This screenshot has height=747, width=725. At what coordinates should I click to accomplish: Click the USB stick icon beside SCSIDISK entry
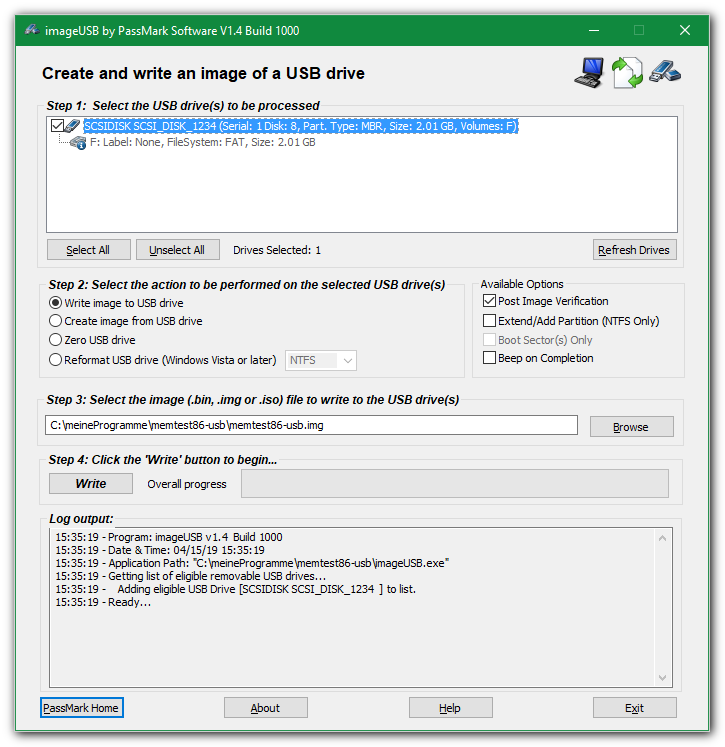point(72,126)
